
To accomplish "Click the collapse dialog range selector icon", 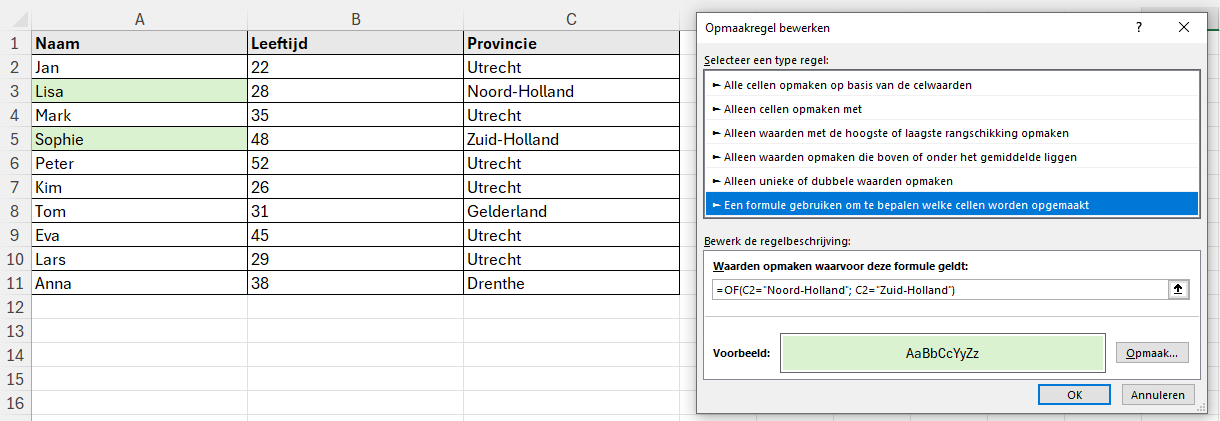I will point(1178,290).
